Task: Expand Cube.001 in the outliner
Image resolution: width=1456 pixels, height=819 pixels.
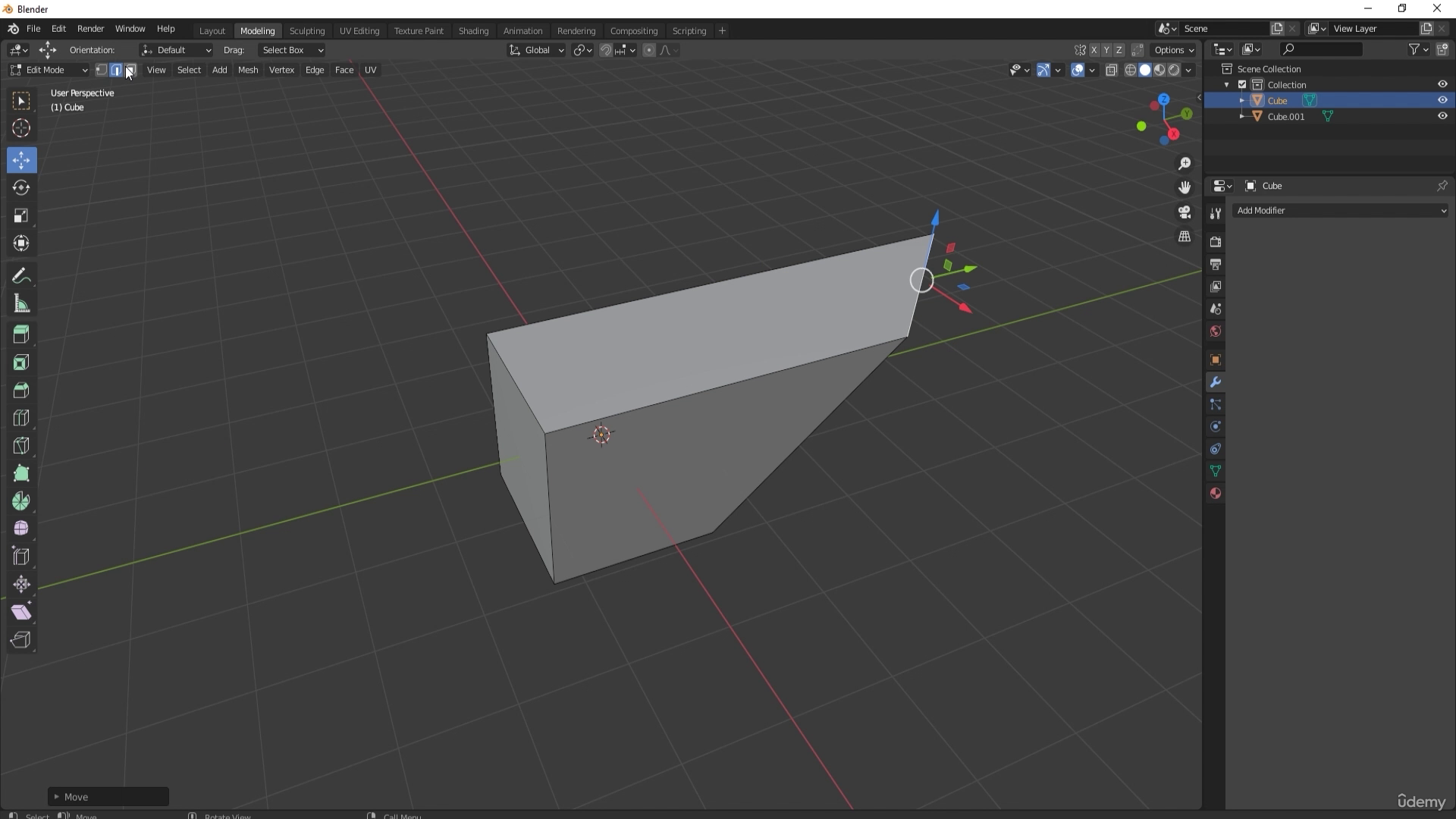Action: click(x=1241, y=116)
